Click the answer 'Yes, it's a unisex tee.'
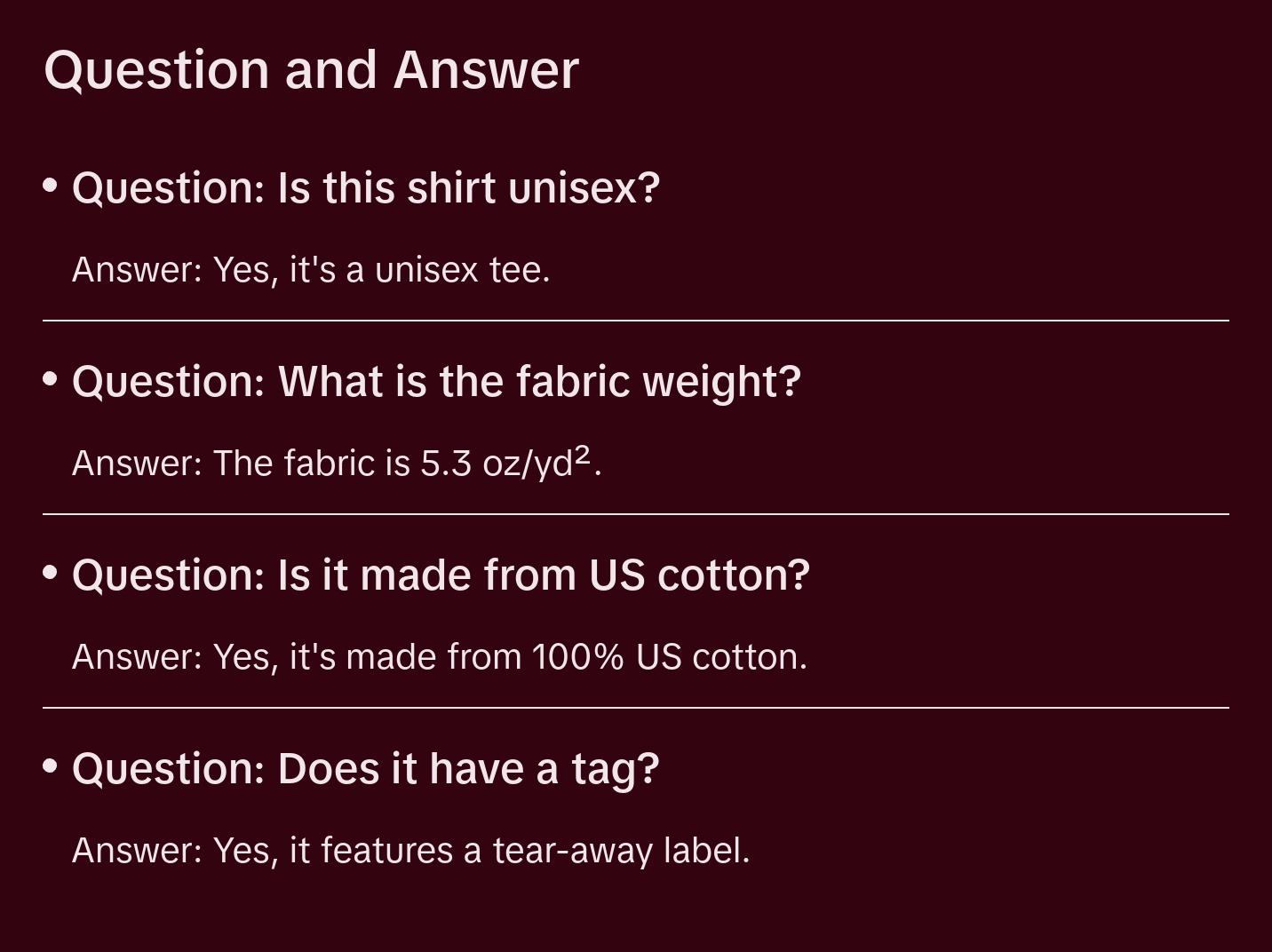Image resolution: width=1272 pixels, height=952 pixels. (311, 270)
